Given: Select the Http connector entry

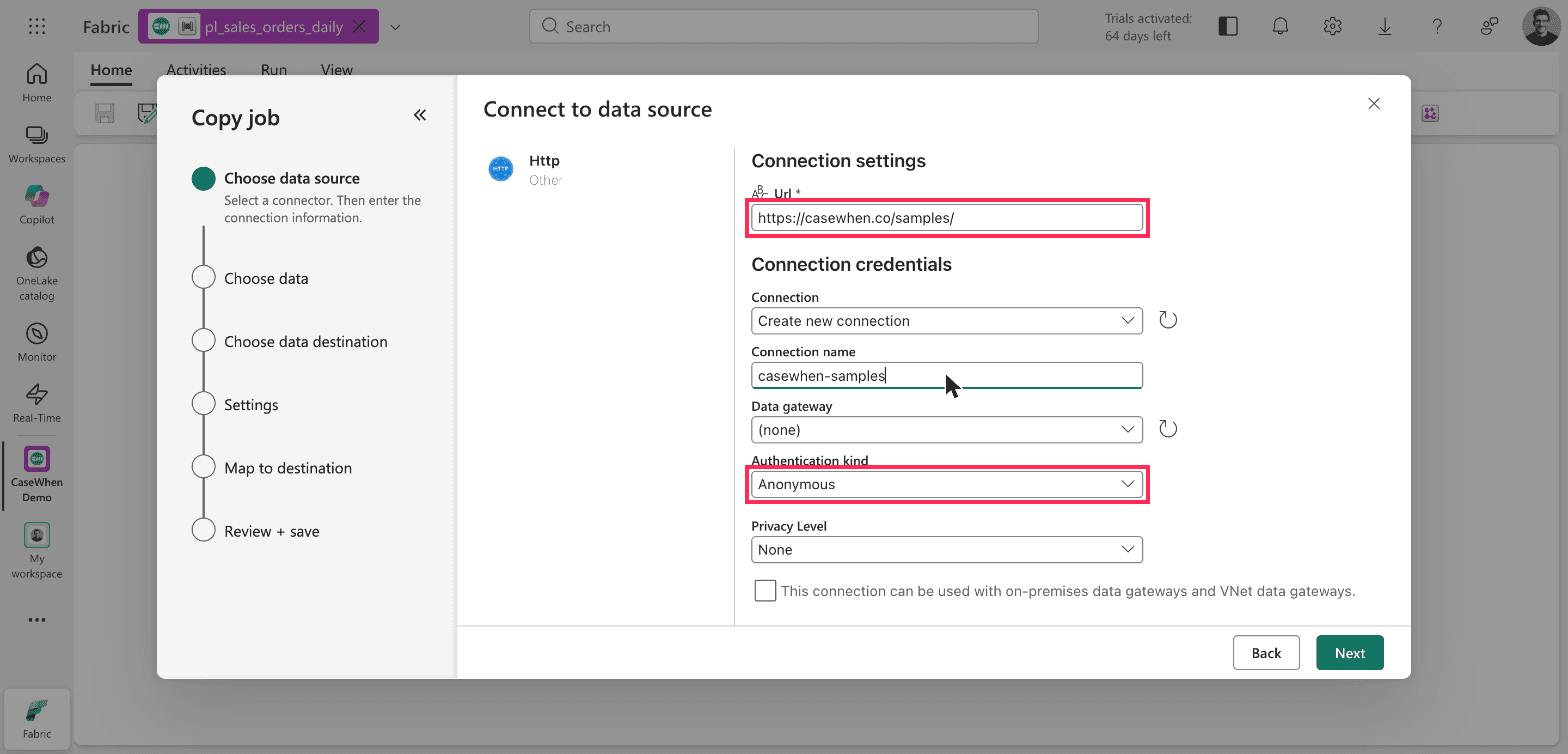Looking at the screenshot, I should 526,169.
